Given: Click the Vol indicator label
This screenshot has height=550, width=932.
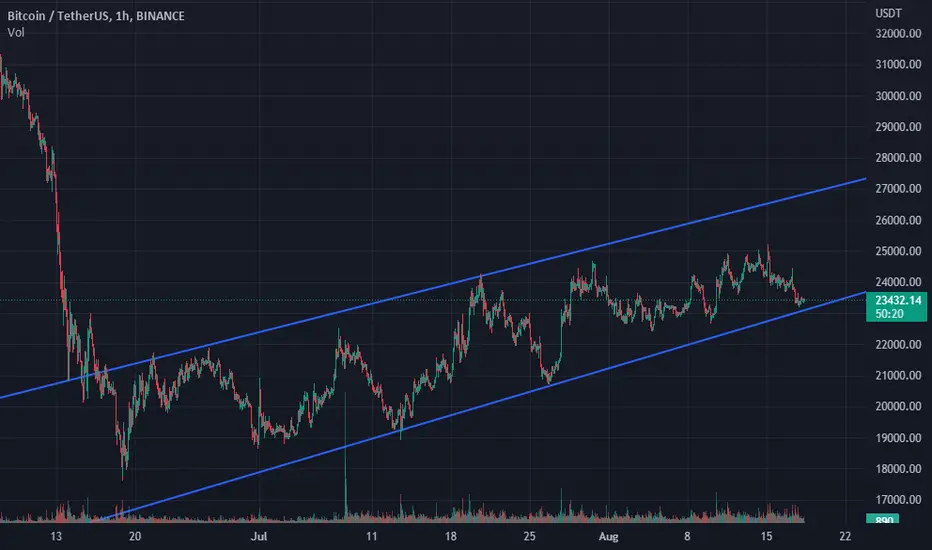Looking at the screenshot, I should click(16, 33).
